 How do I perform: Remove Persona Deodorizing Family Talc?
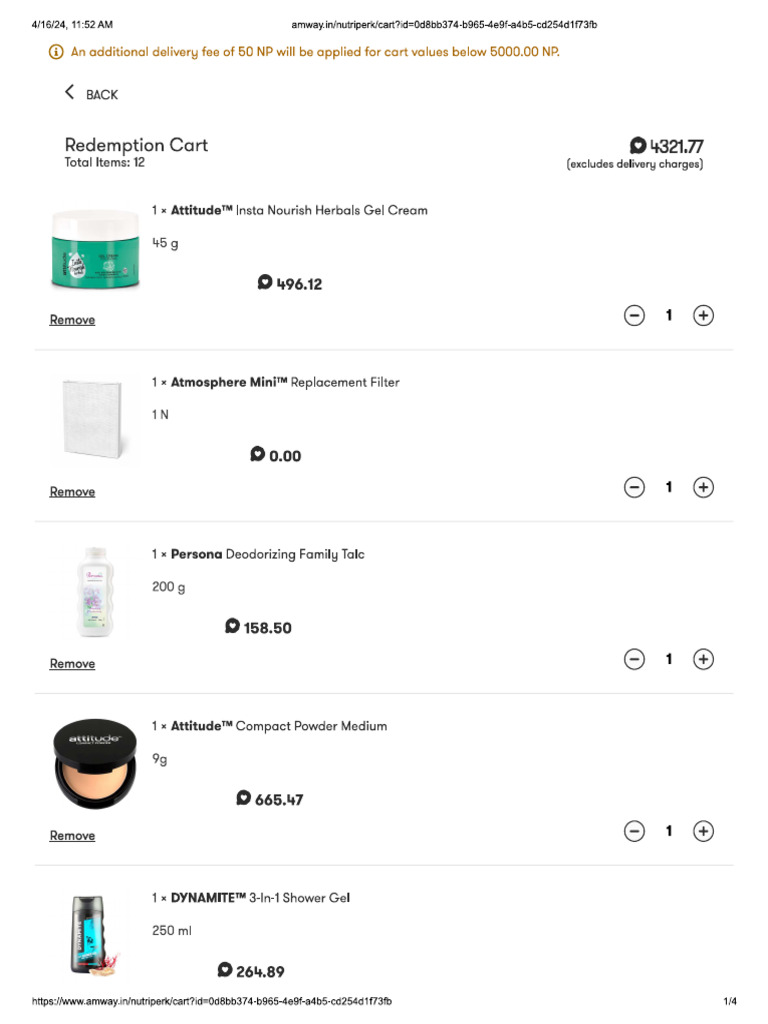72,664
